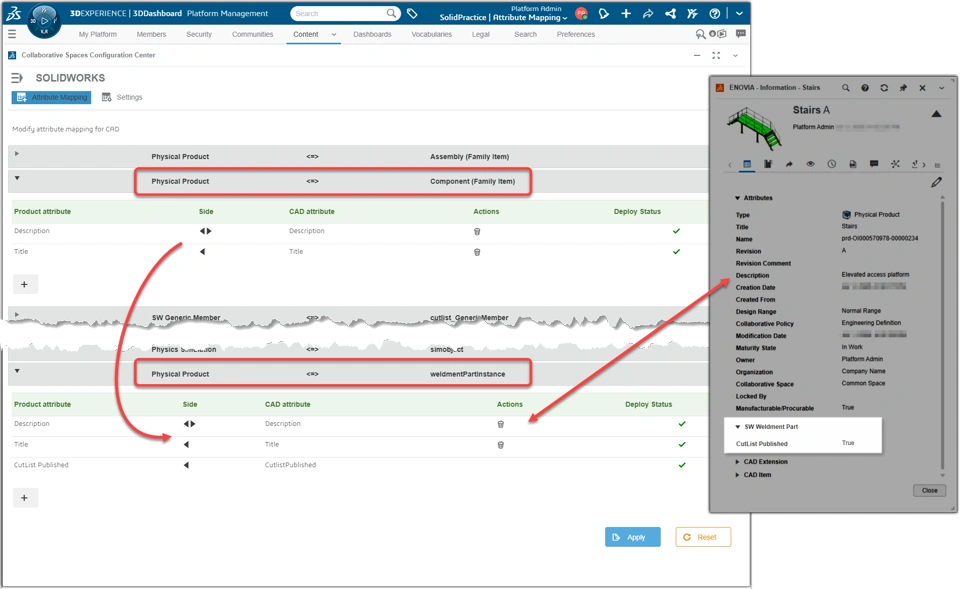960x589 pixels.
Task: Collapse Attributes section in ENOVIA panel
Action: (x=738, y=198)
